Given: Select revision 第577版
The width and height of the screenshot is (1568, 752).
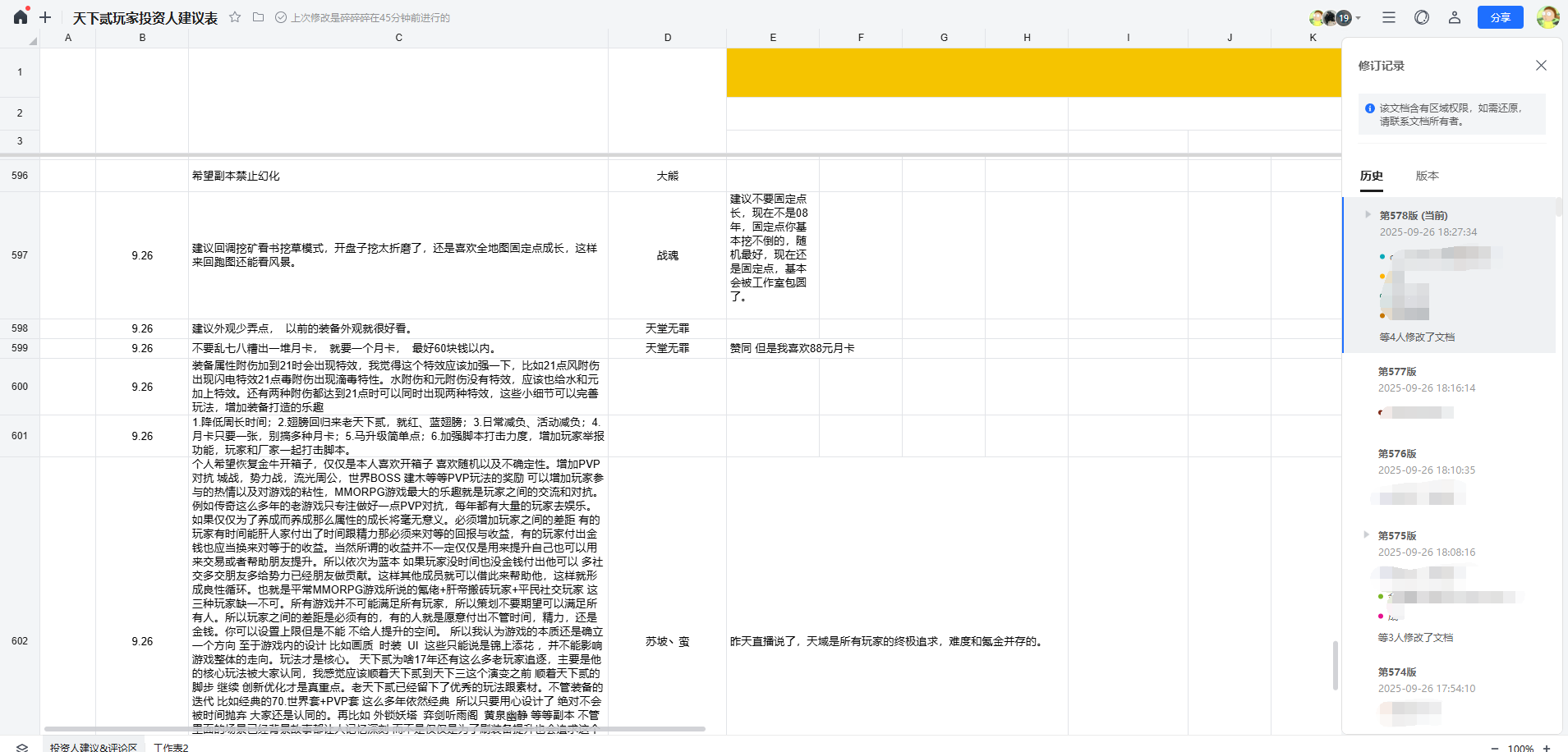Looking at the screenshot, I should (1397, 372).
